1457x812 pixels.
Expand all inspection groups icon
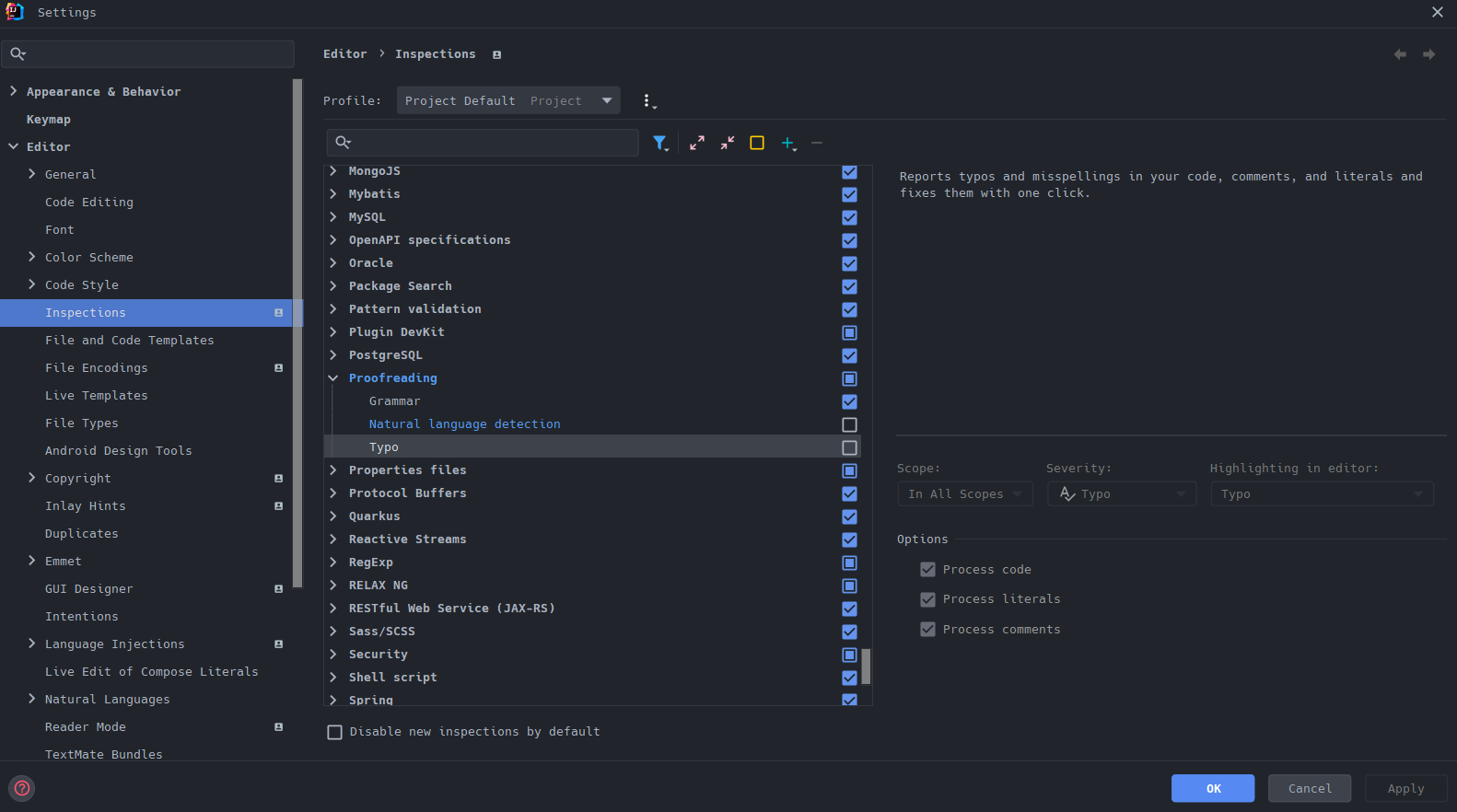click(x=697, y=143)
